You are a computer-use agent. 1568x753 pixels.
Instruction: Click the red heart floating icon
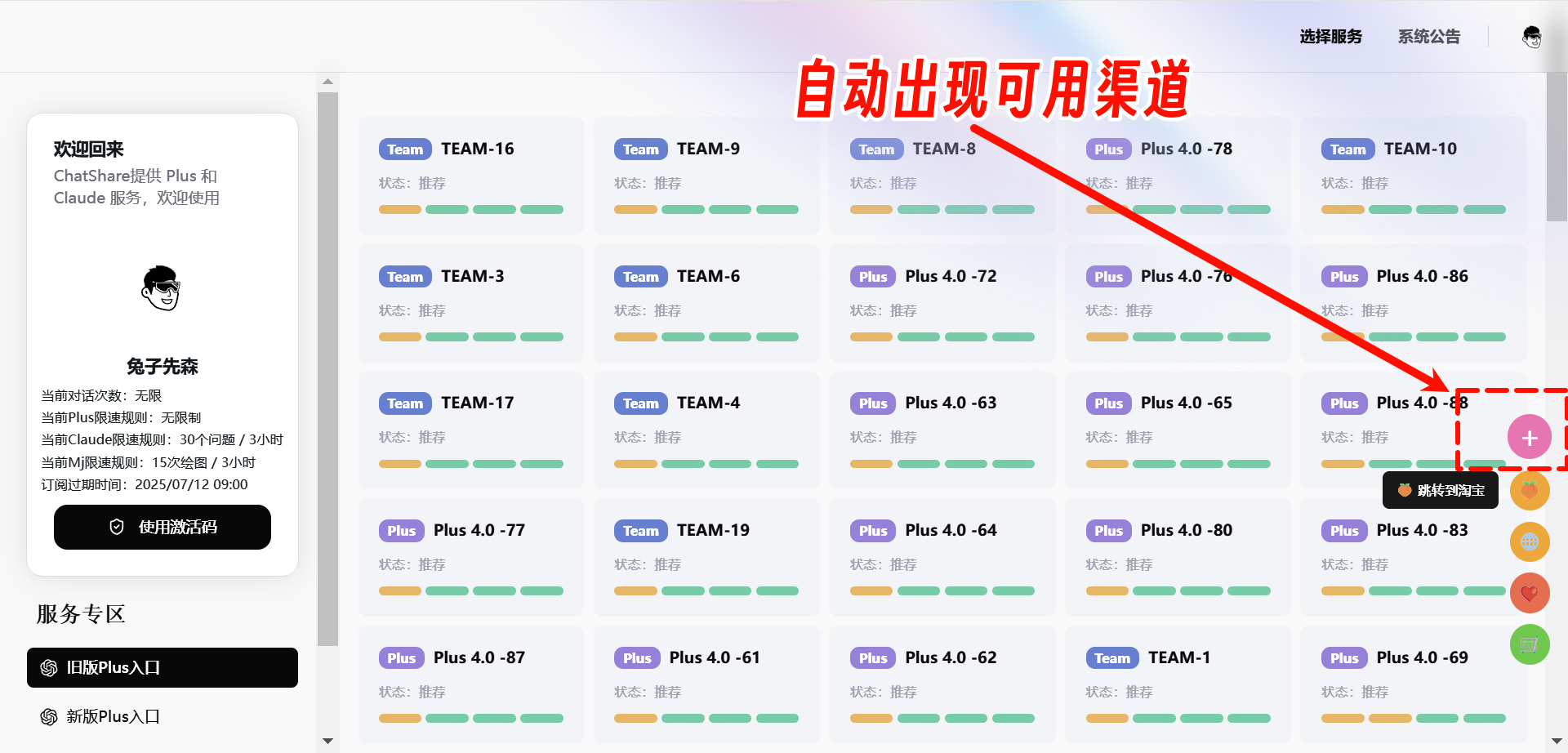click(x=1529, y=593)
